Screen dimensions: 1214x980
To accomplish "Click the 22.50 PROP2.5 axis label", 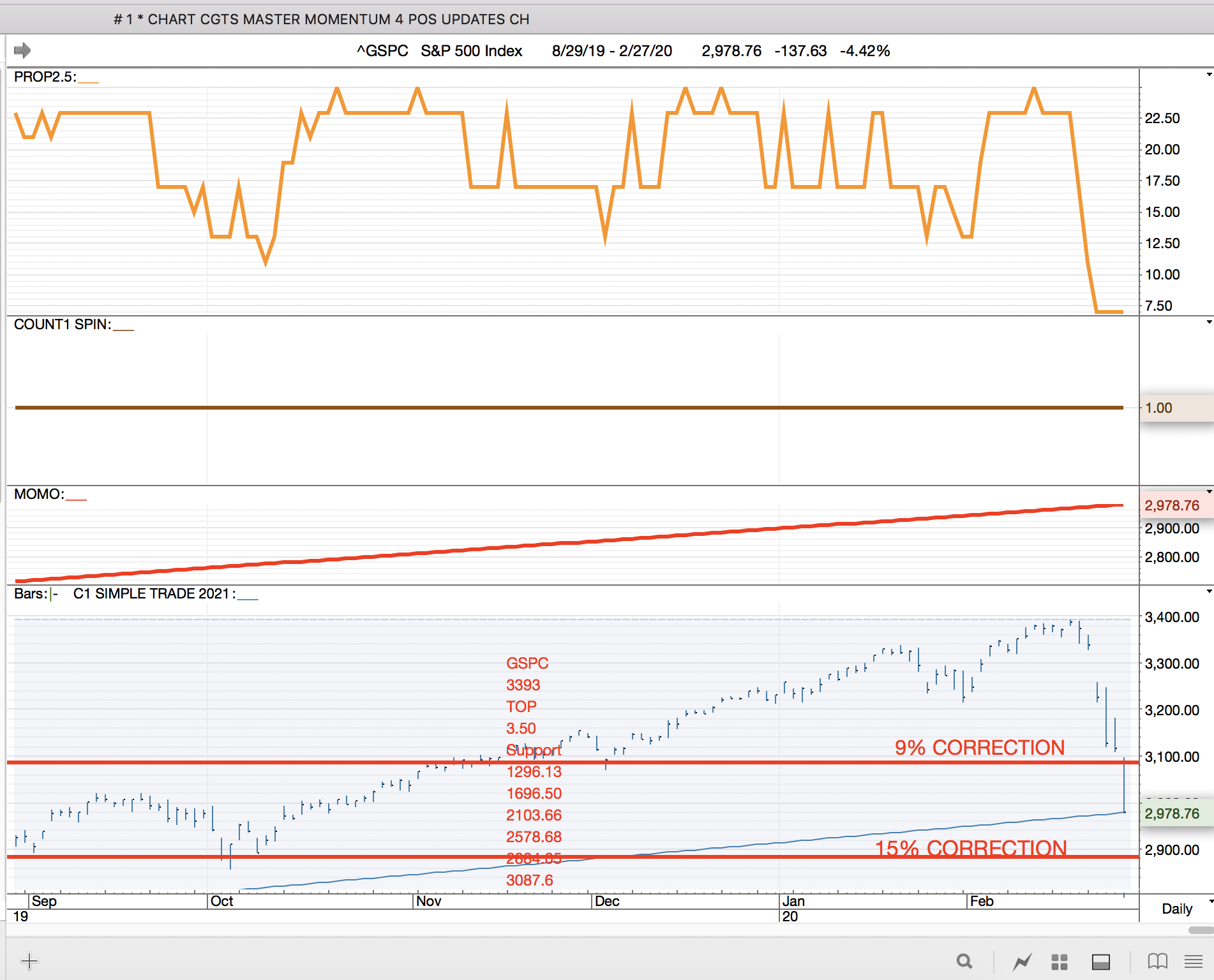I will click(x=1162, y=118).
